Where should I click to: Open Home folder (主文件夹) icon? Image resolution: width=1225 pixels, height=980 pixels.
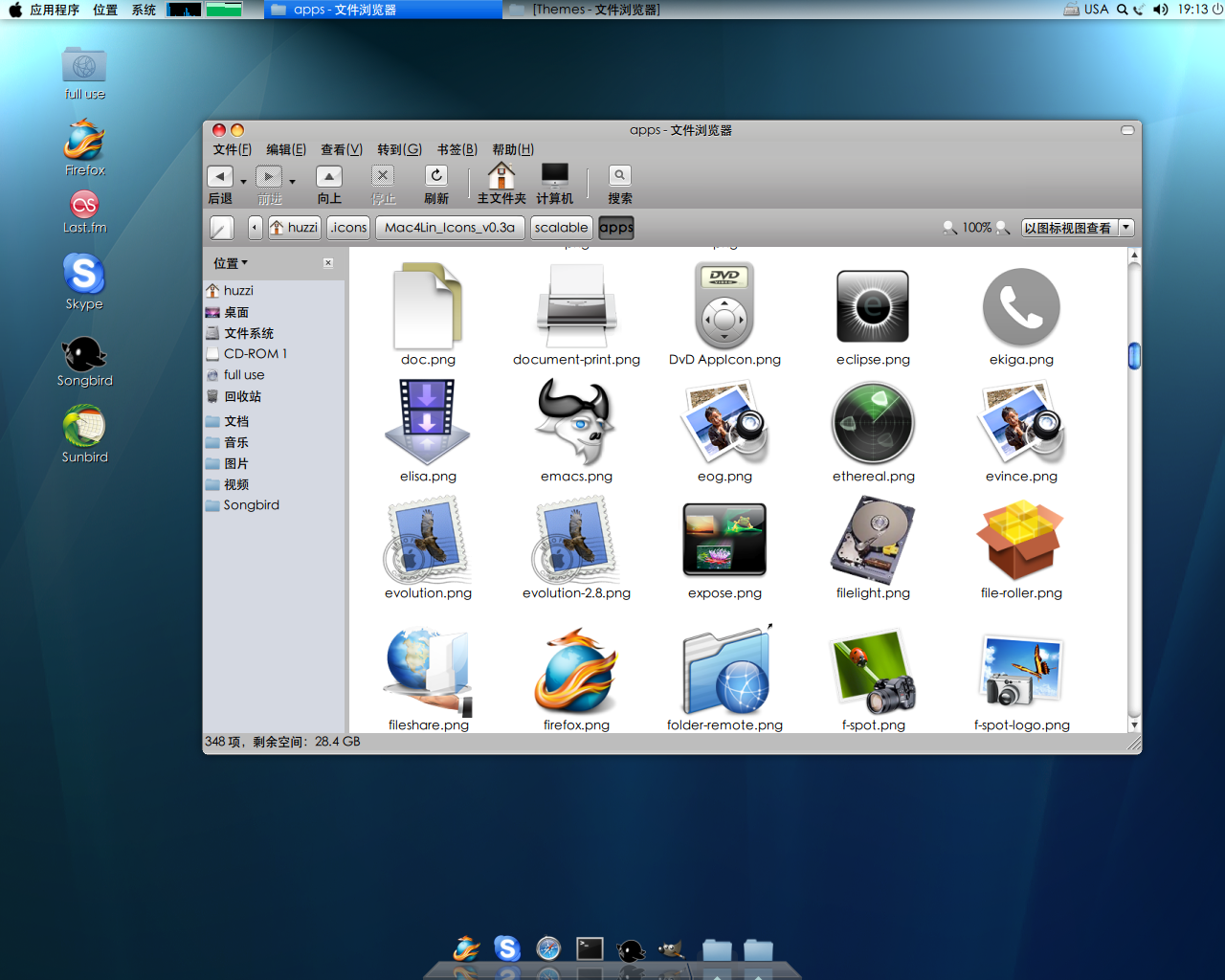coord(501,175)
